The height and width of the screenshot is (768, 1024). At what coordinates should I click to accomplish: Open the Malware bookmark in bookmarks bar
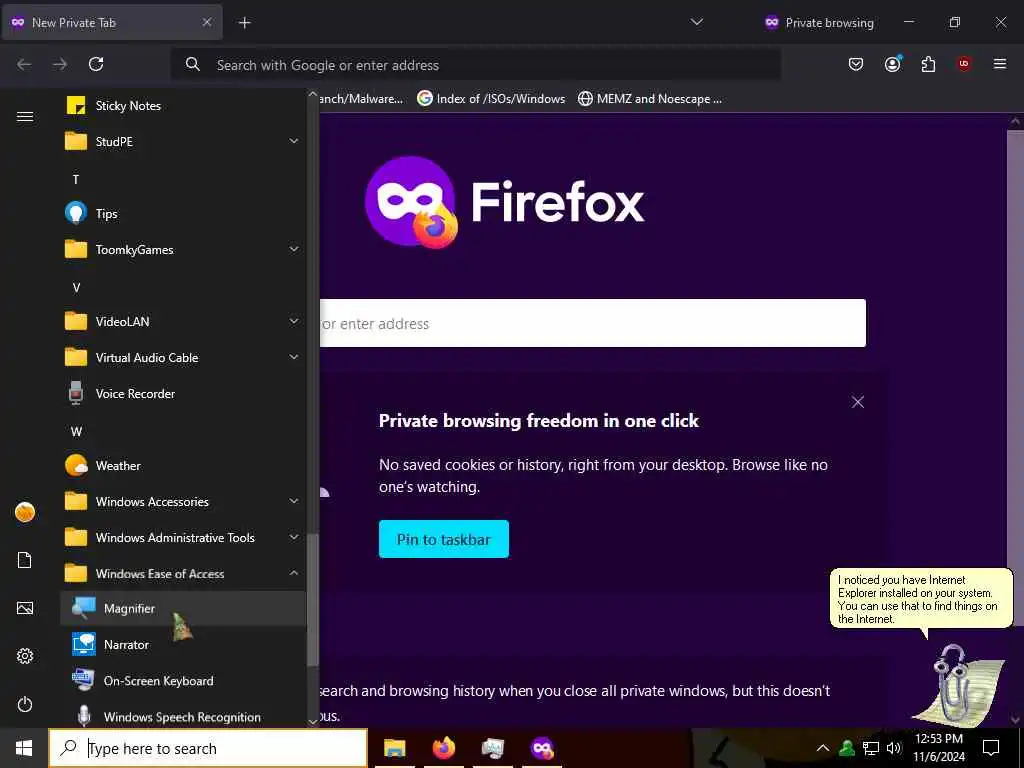click(x=361, y=99)
